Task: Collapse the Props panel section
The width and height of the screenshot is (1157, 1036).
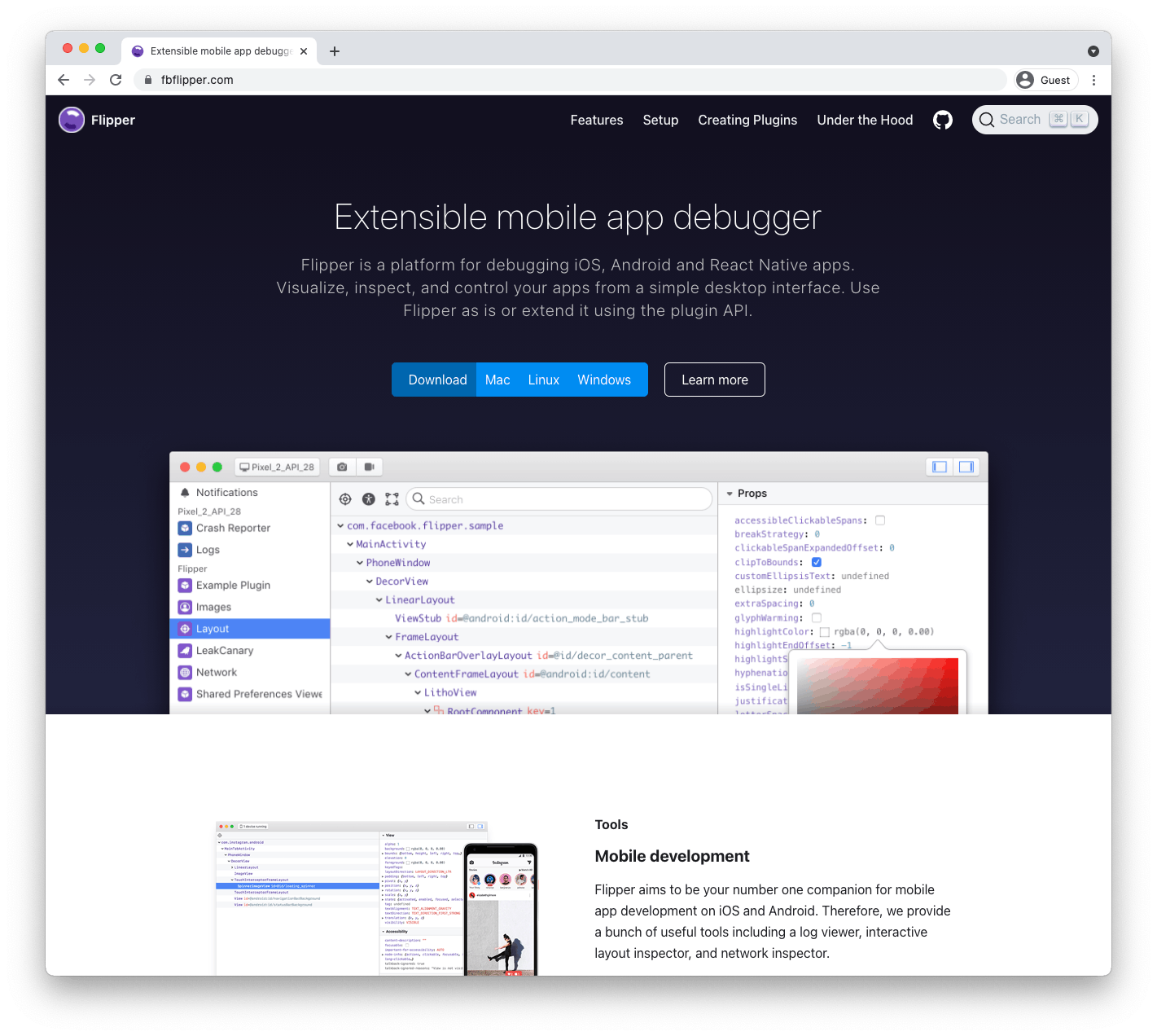Action: (730, 494)
